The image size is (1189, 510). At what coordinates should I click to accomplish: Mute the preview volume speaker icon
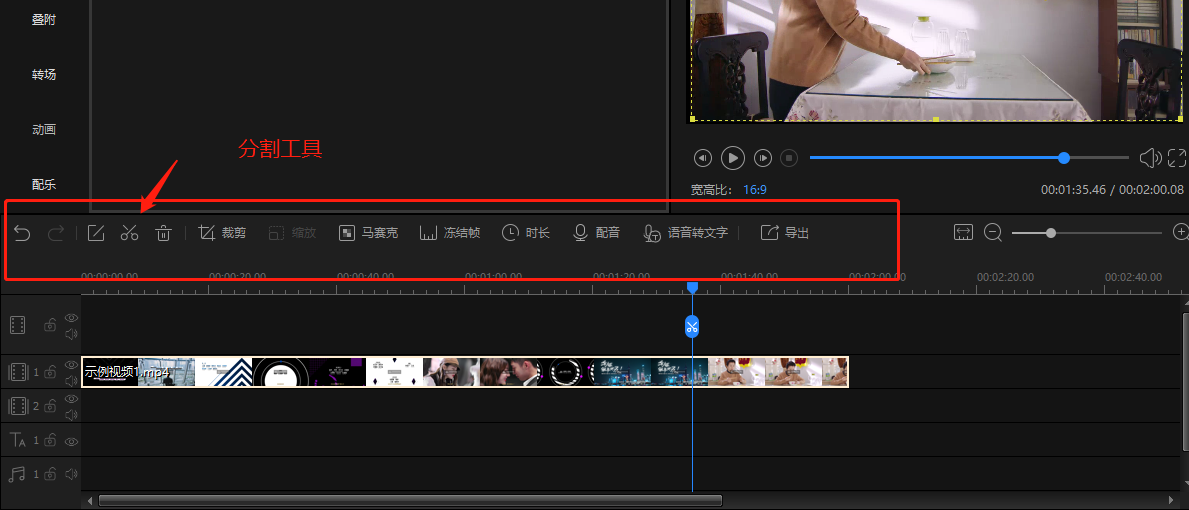[1150, 158]
